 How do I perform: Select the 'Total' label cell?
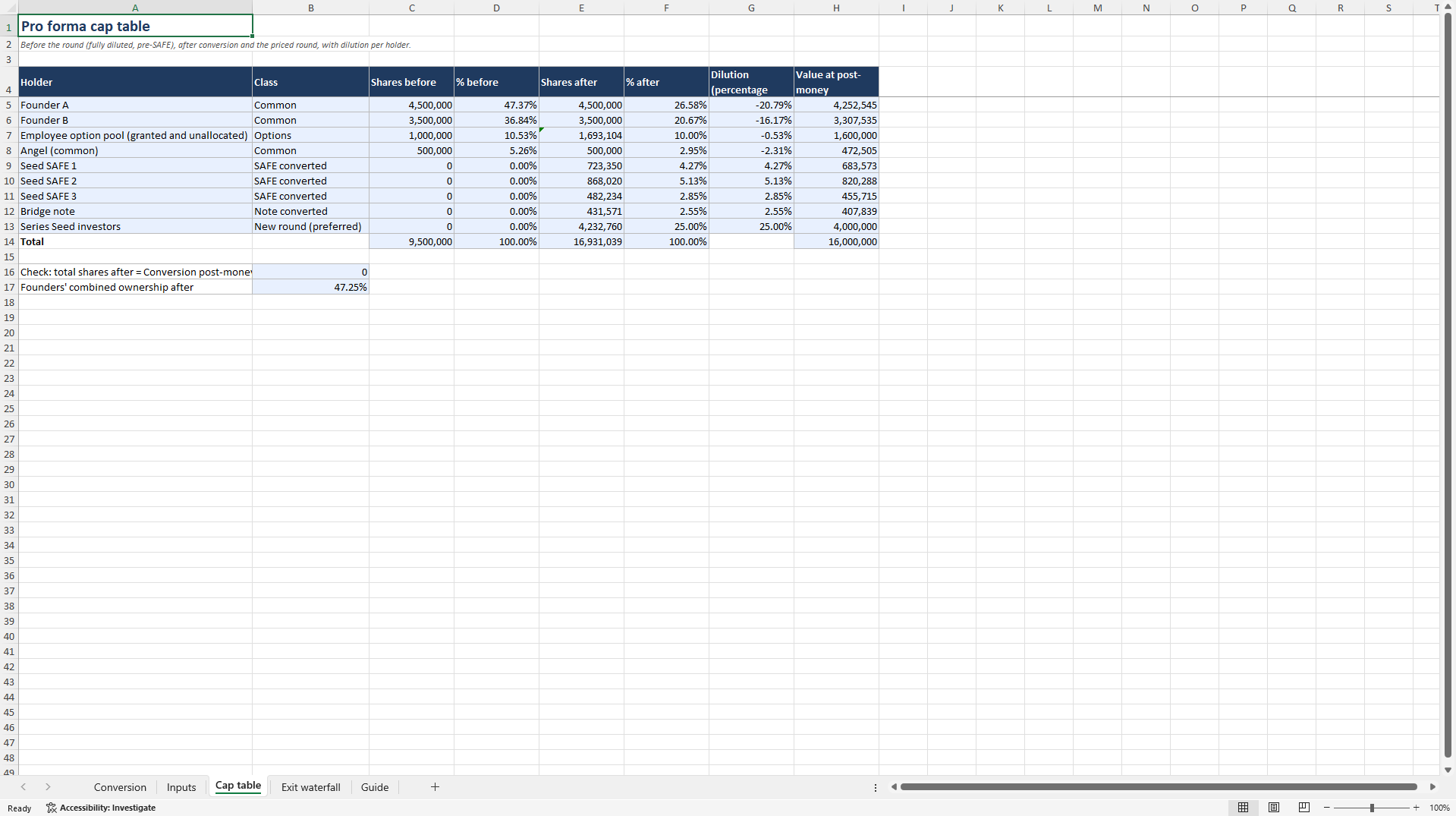135,241
